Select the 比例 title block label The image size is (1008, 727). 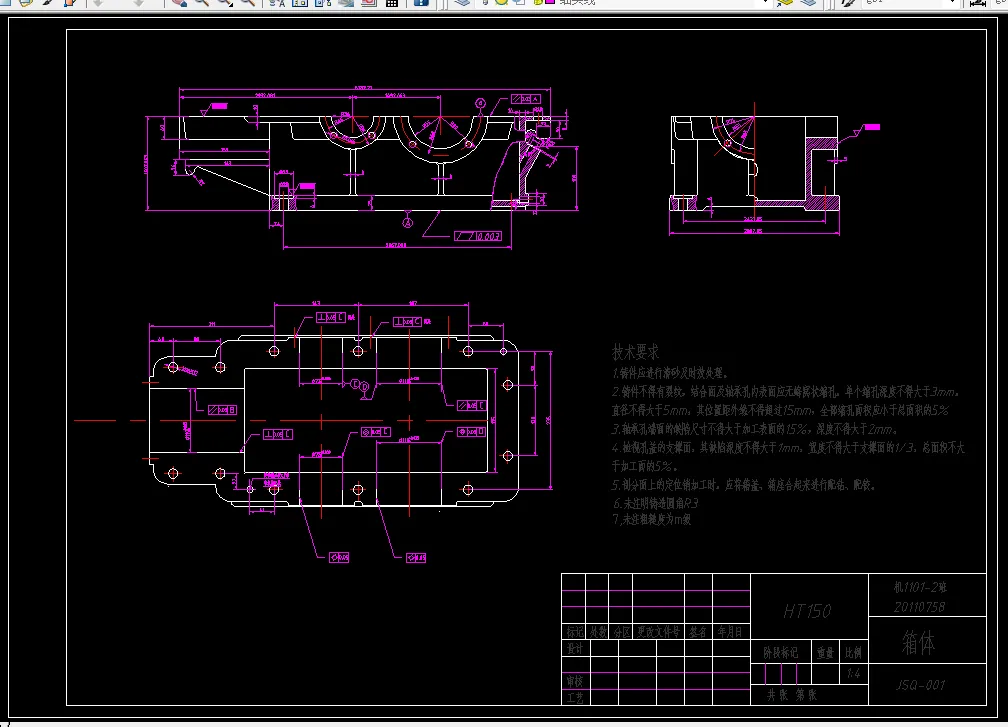coord(853,653)
